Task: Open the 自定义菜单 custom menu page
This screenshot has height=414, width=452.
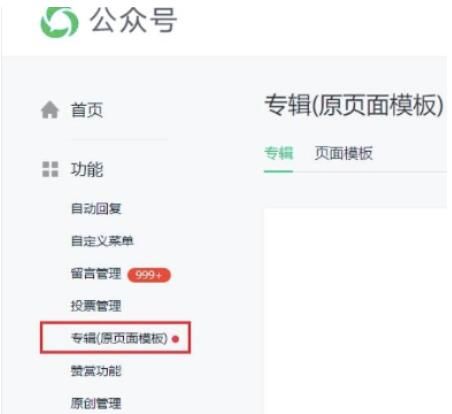Action: pos(102,241)
